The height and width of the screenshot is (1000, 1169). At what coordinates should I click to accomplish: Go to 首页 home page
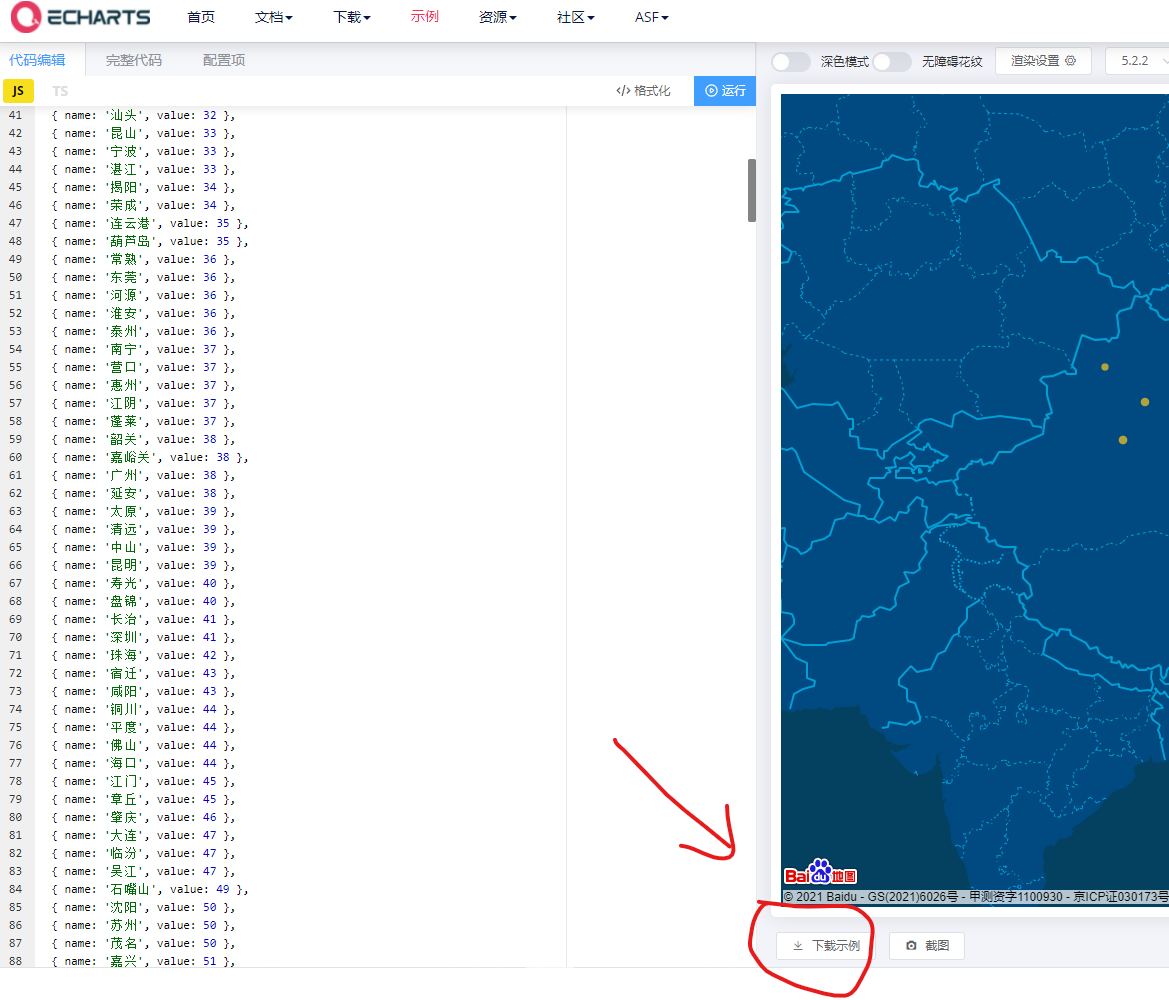point(200,17)
